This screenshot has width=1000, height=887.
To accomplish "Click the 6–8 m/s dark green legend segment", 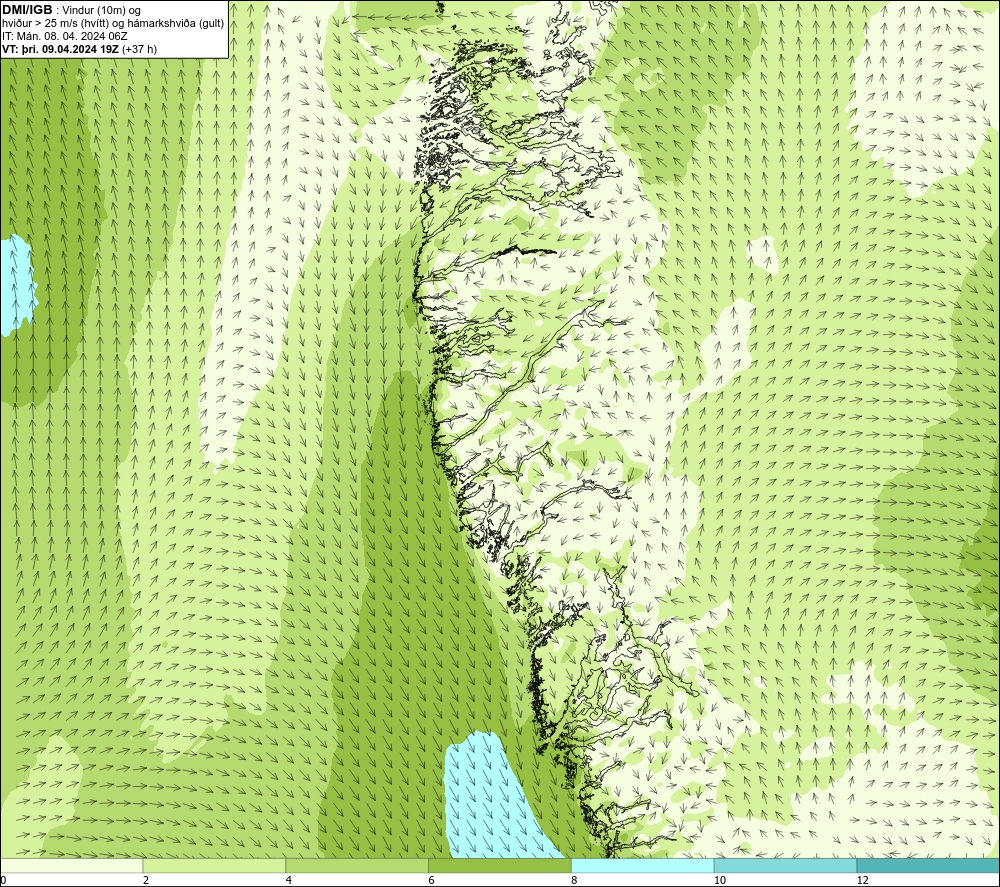I will (x=500, y=865).
